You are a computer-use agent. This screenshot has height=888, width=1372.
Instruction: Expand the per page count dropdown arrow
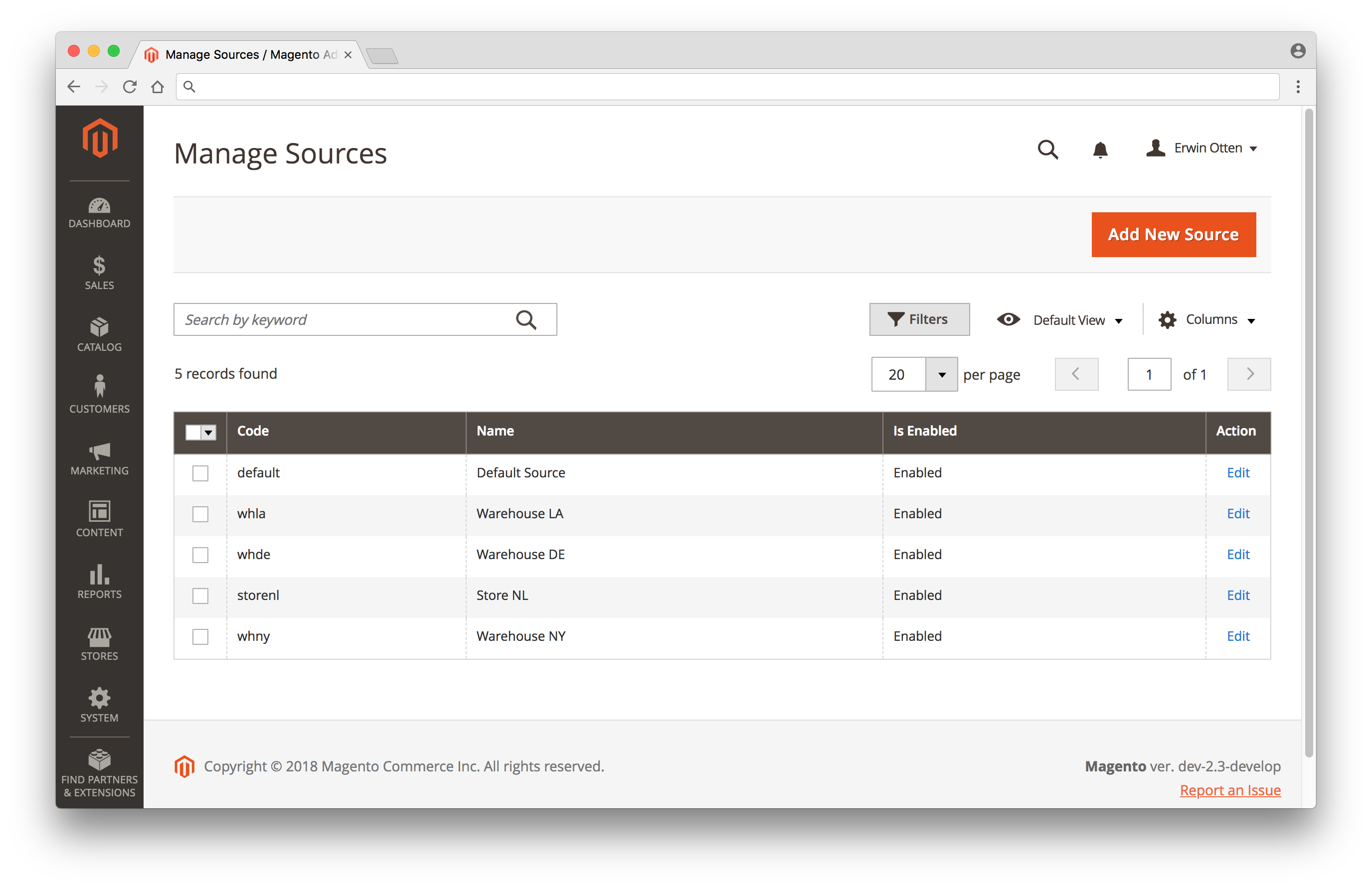[x=941, y=375]
